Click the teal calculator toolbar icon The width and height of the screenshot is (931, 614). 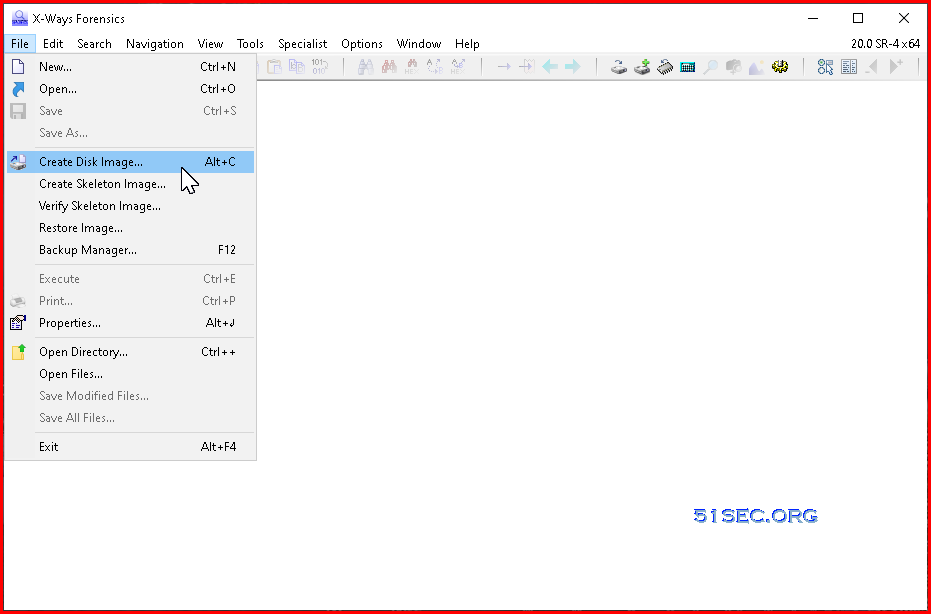pos(688,67)
